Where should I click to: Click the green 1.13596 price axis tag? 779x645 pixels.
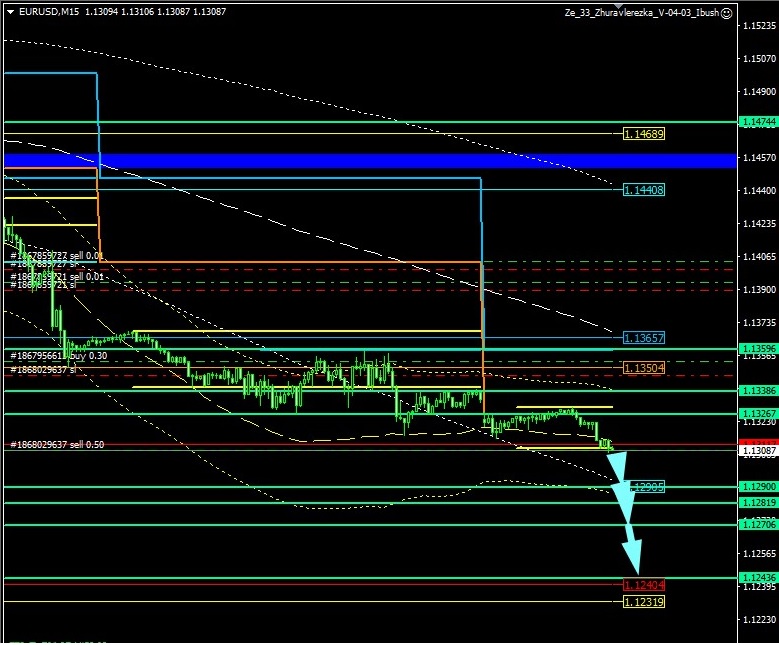click(757, 348)
